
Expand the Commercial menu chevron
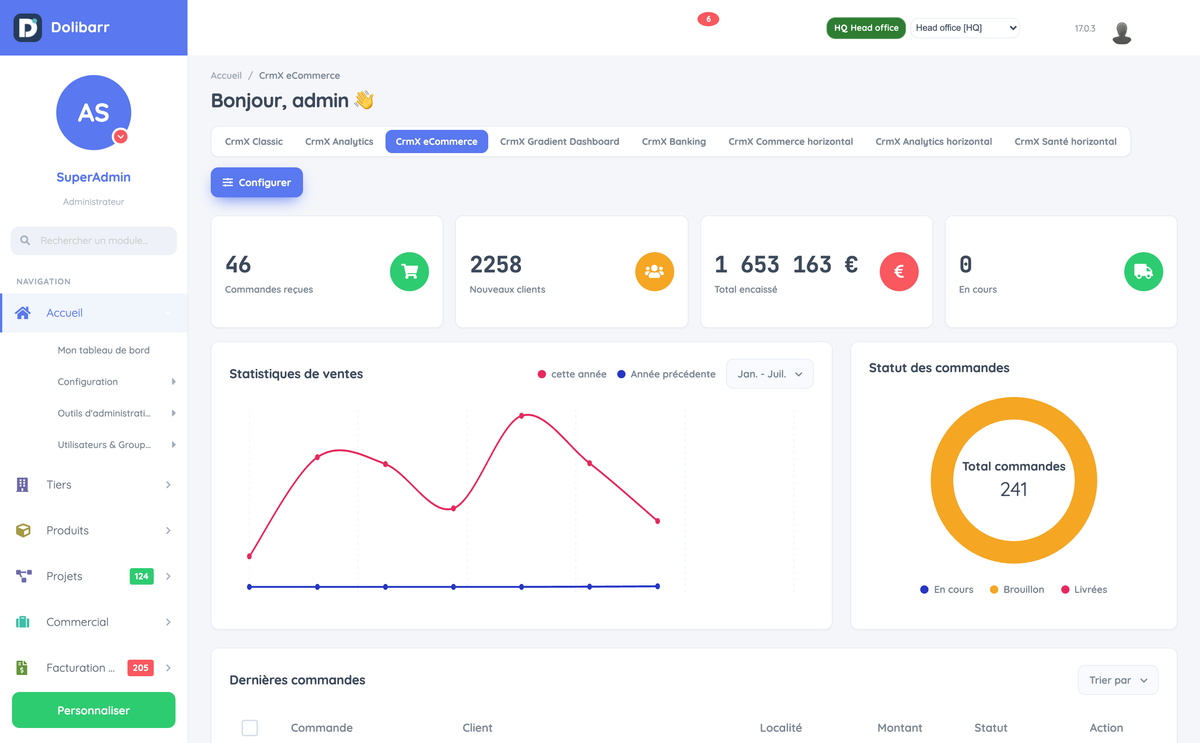[168, 622]
